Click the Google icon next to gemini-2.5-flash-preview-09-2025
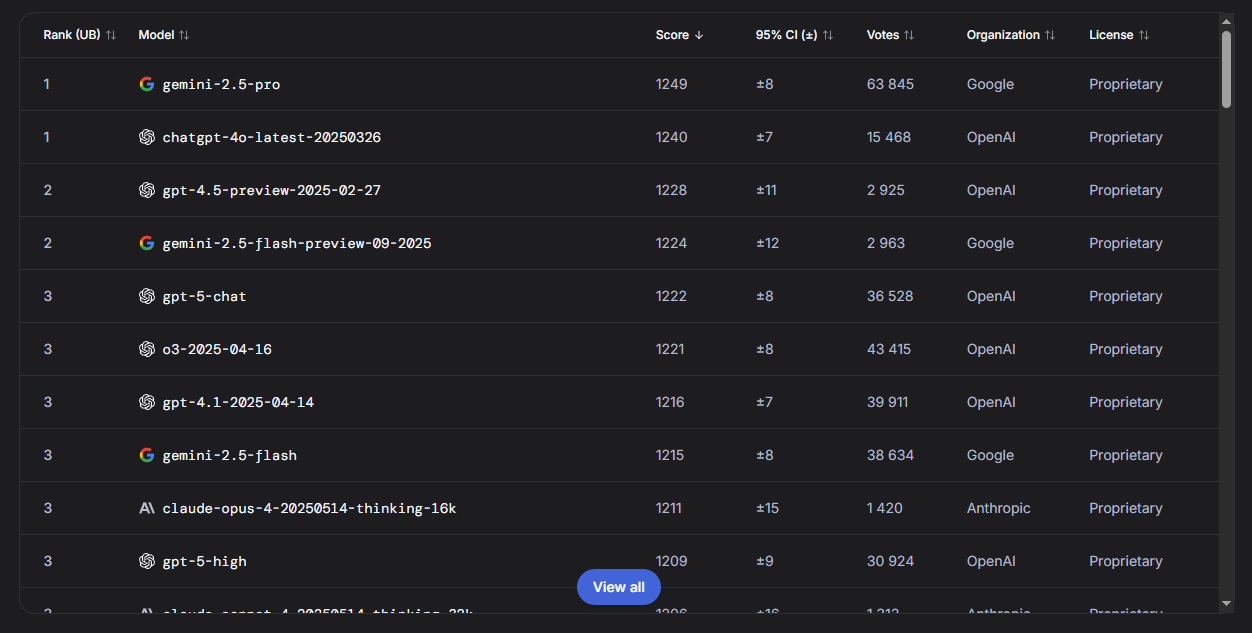The image size is (1252, 633). tap(147, 243)
